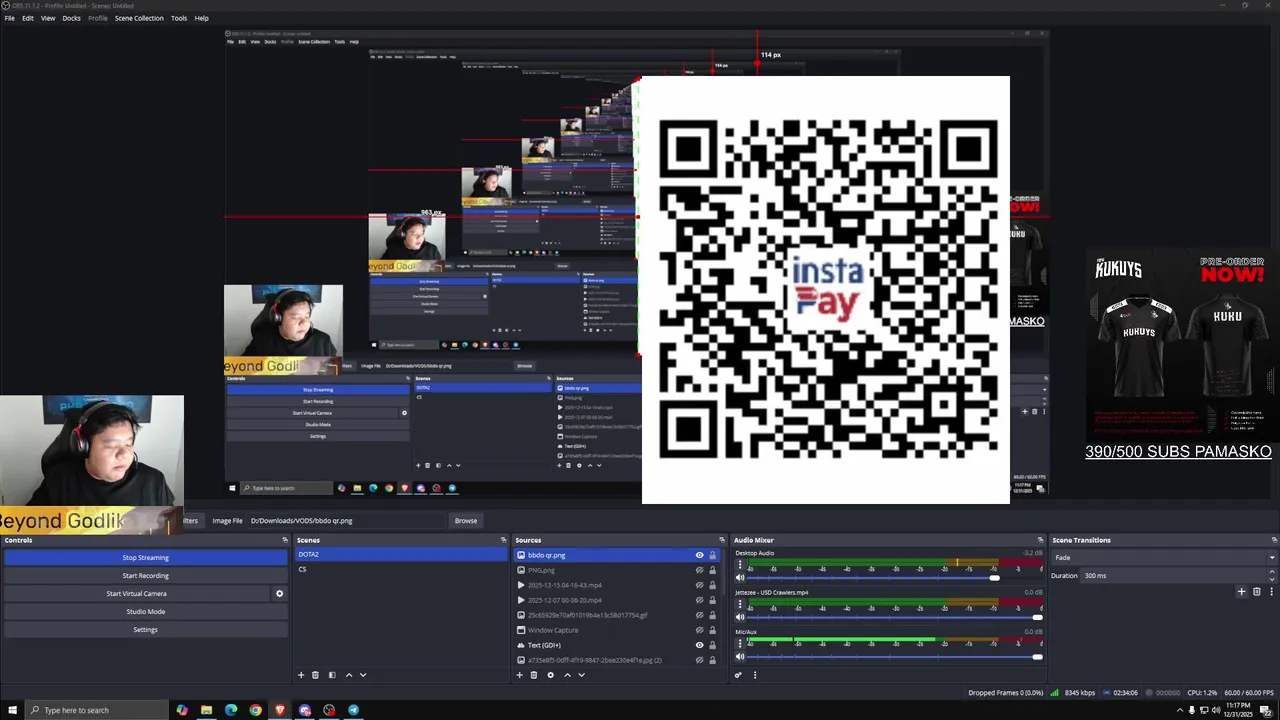Open Edit menu
Screen dimensions: 1280x720
pyautogui.click(x=28, y=18)
